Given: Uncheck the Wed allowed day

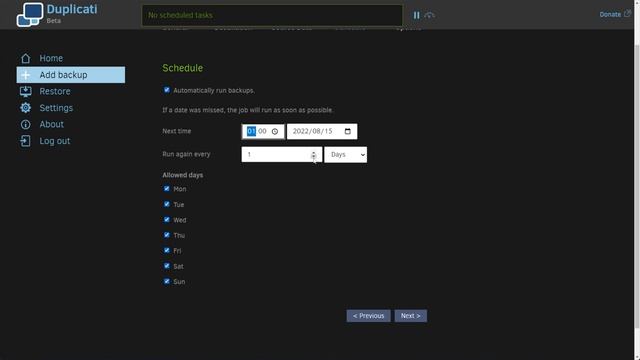Looking at the screenshot, I should 167,220.
